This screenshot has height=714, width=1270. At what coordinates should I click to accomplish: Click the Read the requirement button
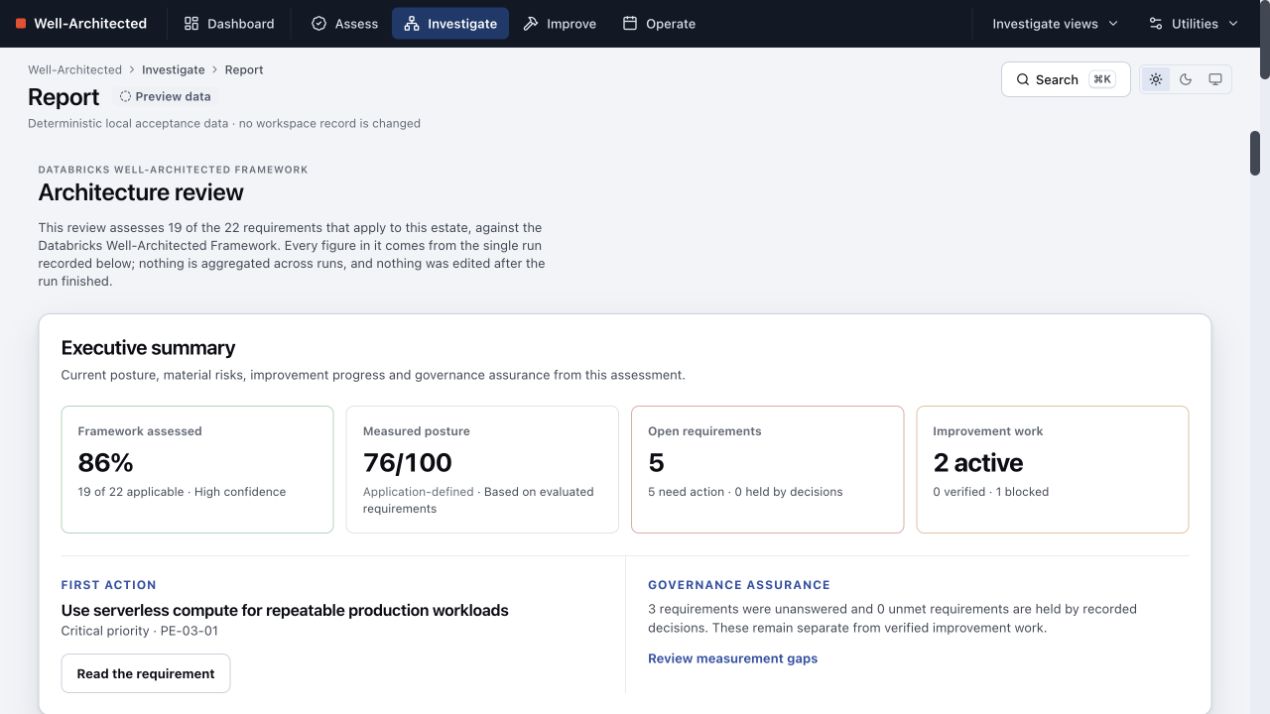(146, 673)
